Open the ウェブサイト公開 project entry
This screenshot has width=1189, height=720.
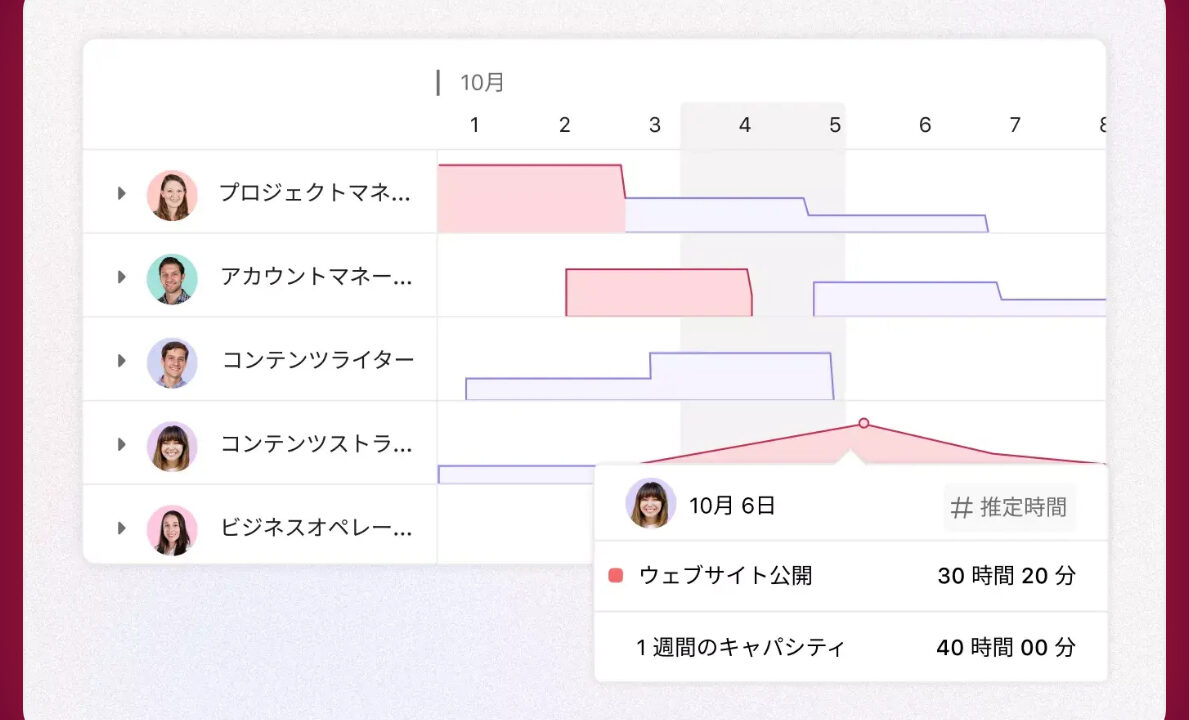[725, 576]
